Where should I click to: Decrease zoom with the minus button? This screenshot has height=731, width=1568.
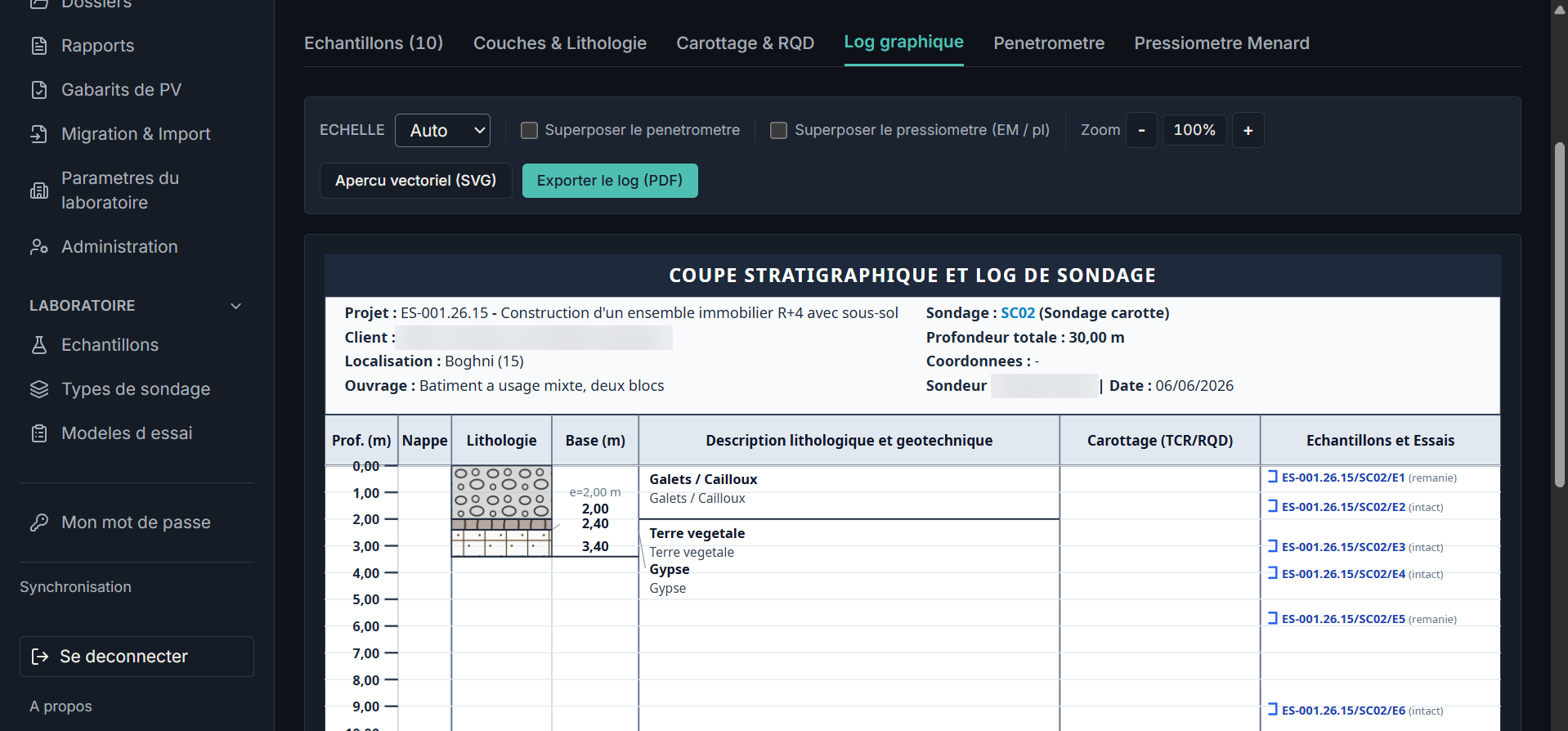1141,130
